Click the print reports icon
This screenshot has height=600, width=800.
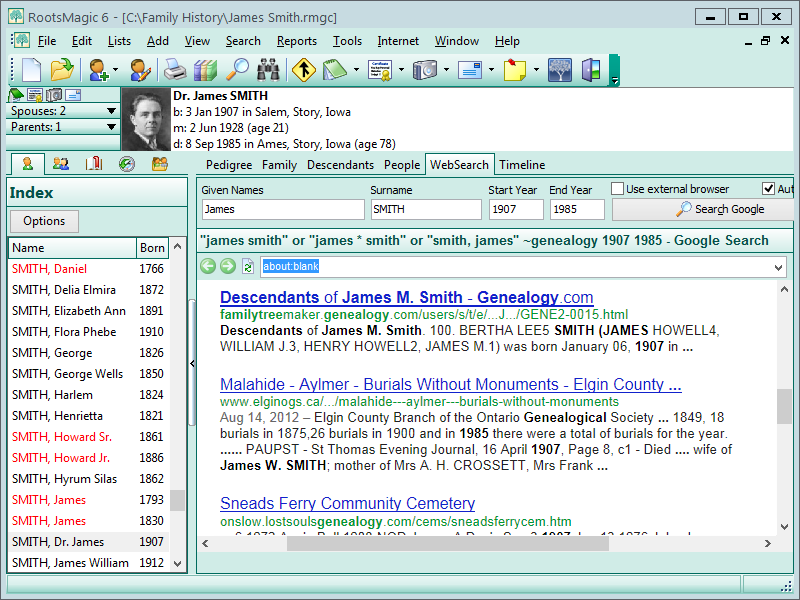tap(173, 70)
